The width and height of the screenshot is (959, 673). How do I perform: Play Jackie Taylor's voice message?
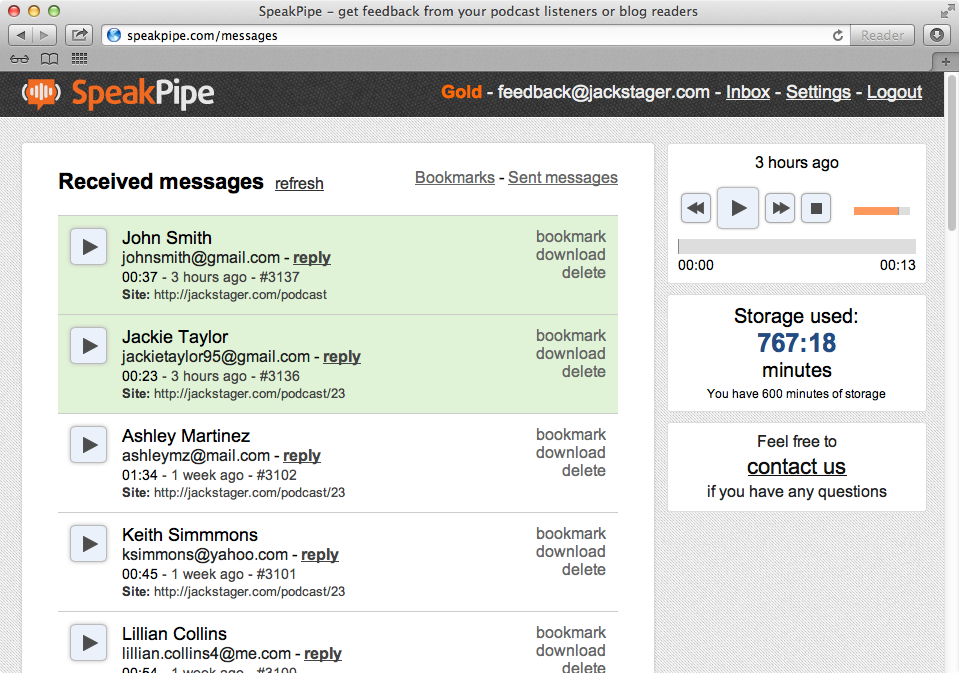click(x=89, y=346)
